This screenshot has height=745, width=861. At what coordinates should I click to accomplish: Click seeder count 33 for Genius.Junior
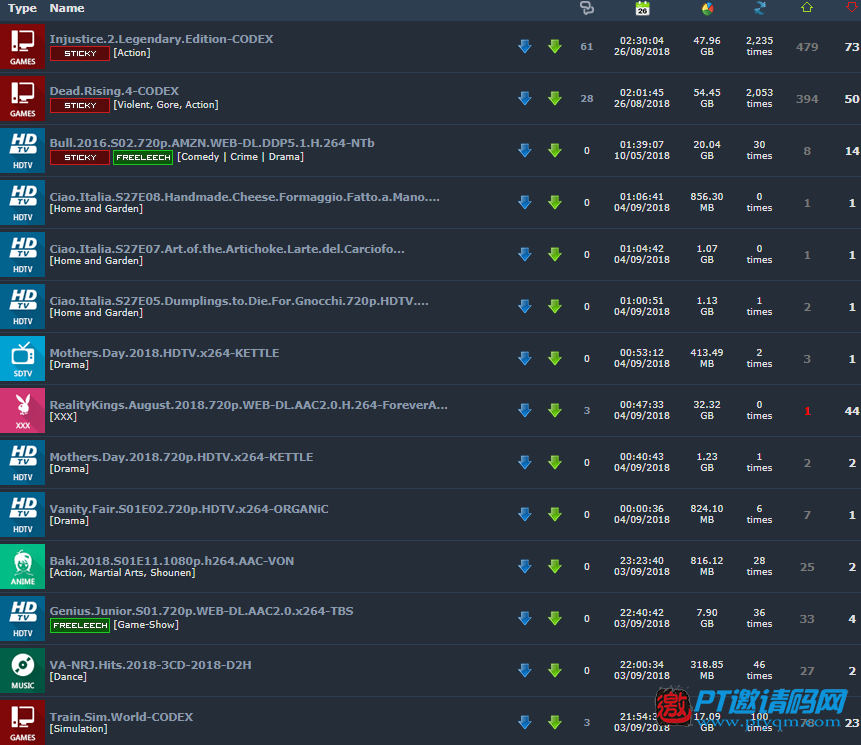[x=807, y=619]
